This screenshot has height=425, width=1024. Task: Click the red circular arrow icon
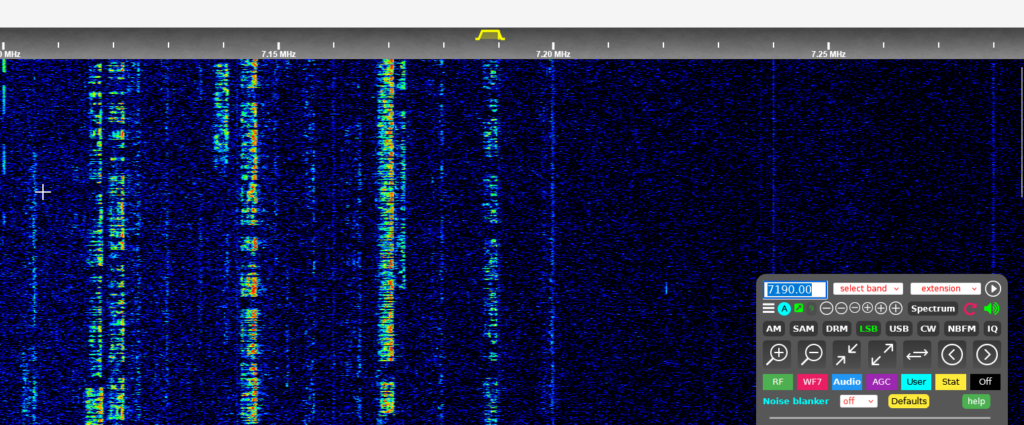[x=970, y=309]
